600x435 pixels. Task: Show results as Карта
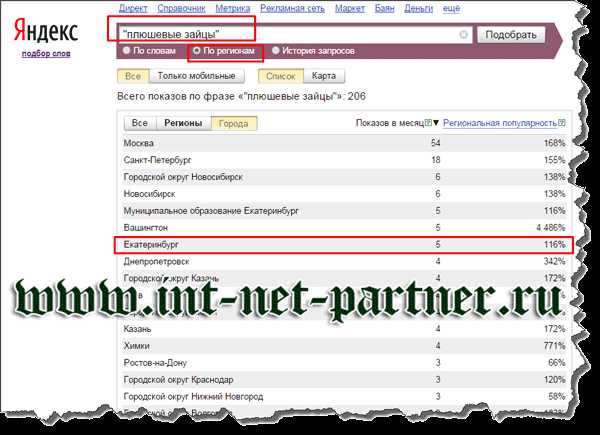pos(324,76)
